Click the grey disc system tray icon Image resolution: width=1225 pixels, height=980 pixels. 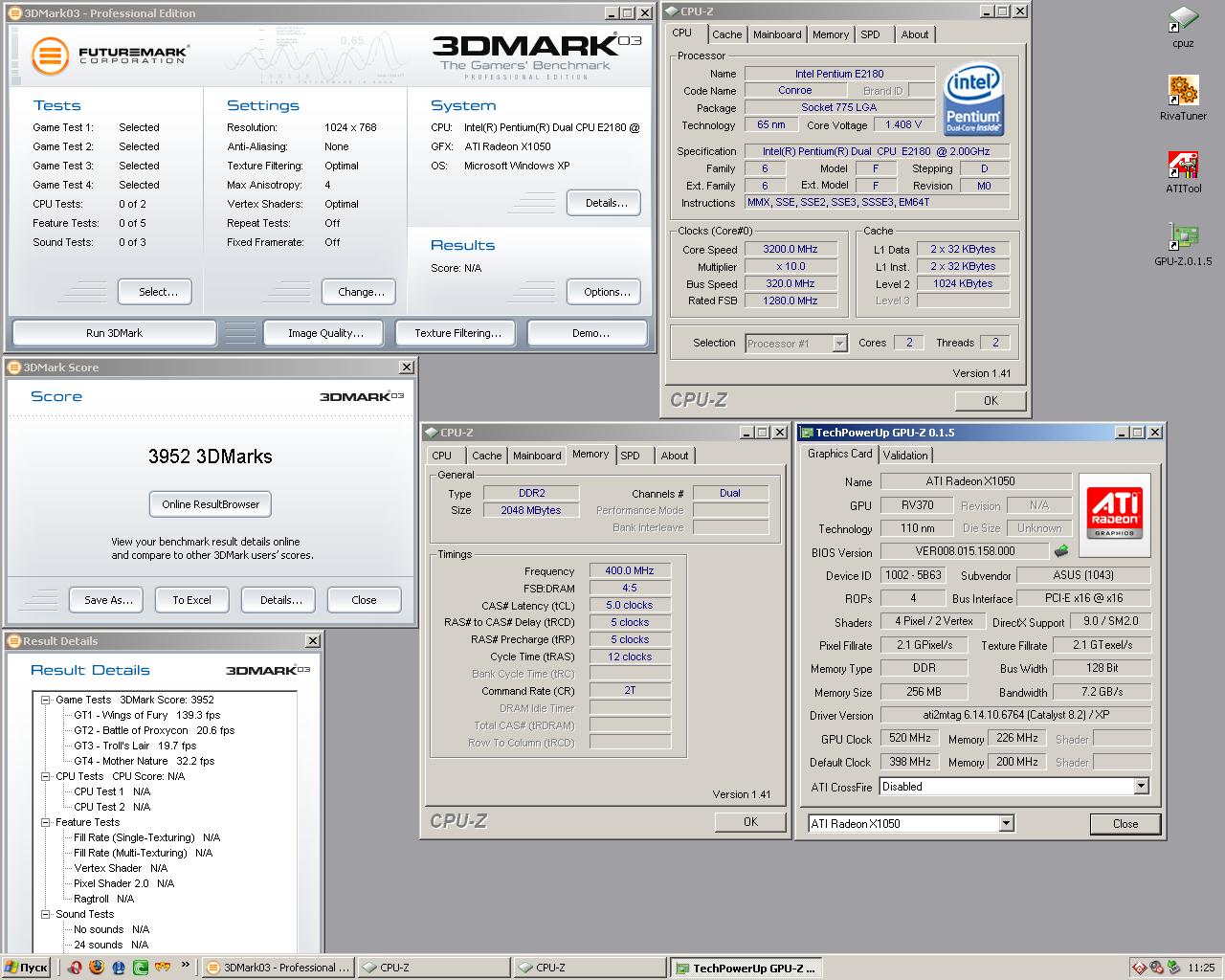point(1157,968)
